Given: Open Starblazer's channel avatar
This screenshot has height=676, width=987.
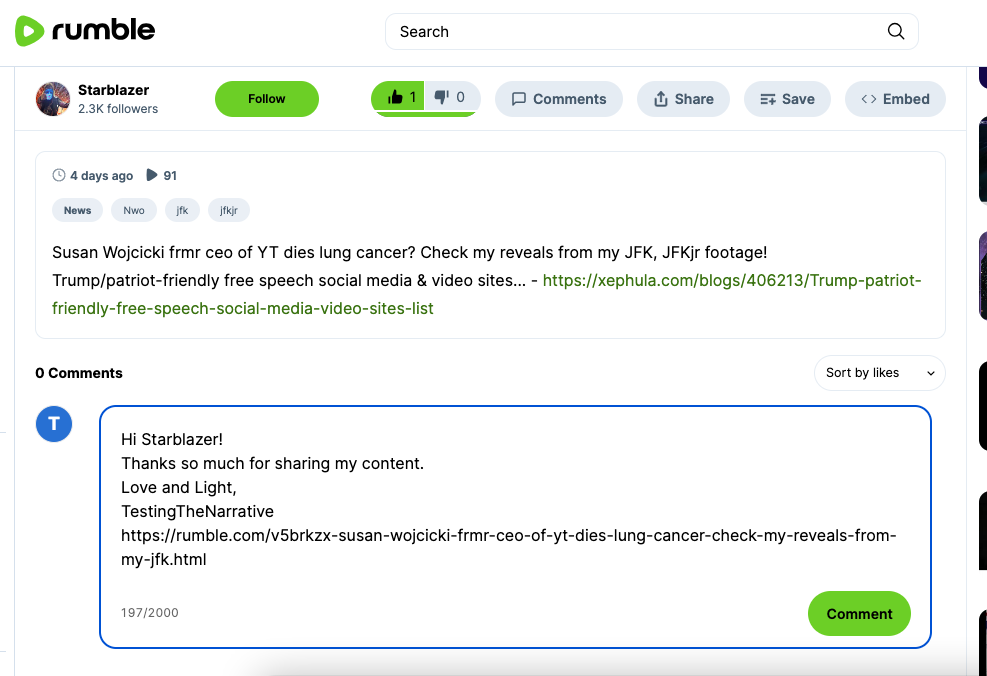Looking at the screenshot, I should pos(53,99).
